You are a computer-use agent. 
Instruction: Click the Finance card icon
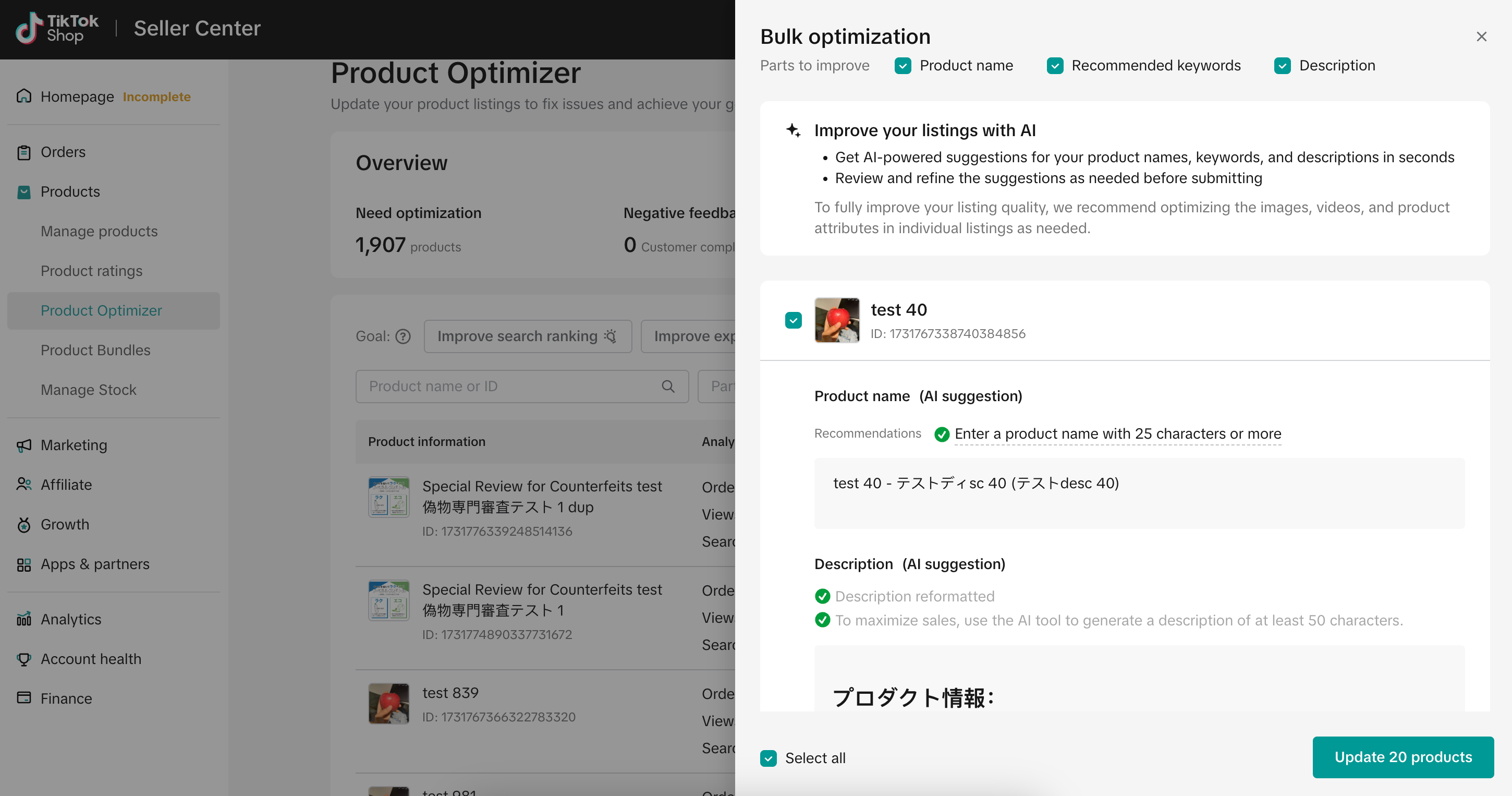pyautogui.click(x=24, y=698)
